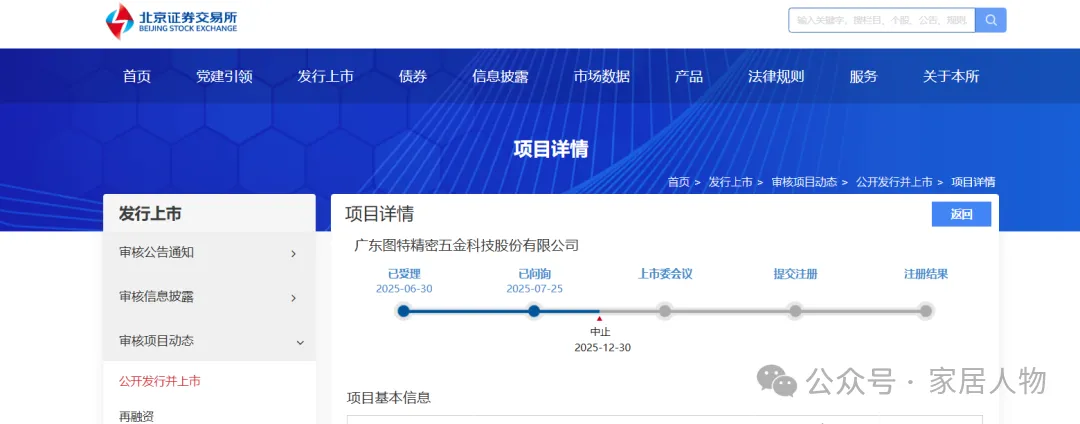Click the date 2025-07-25
This screenshot has height=424, width=1080.
(534, 289)
